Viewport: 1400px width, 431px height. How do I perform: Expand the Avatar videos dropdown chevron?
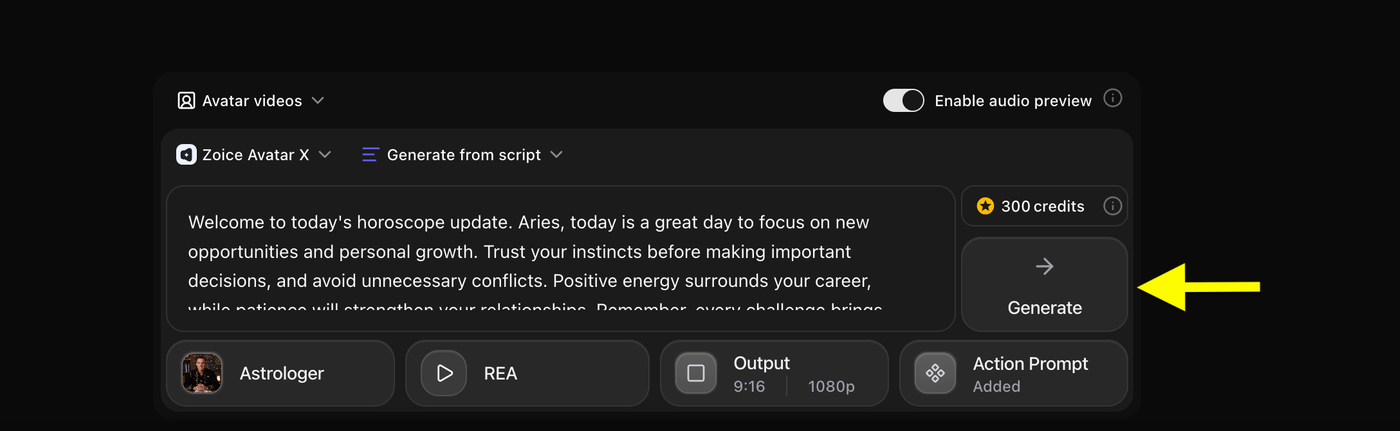tap(318, 101)
